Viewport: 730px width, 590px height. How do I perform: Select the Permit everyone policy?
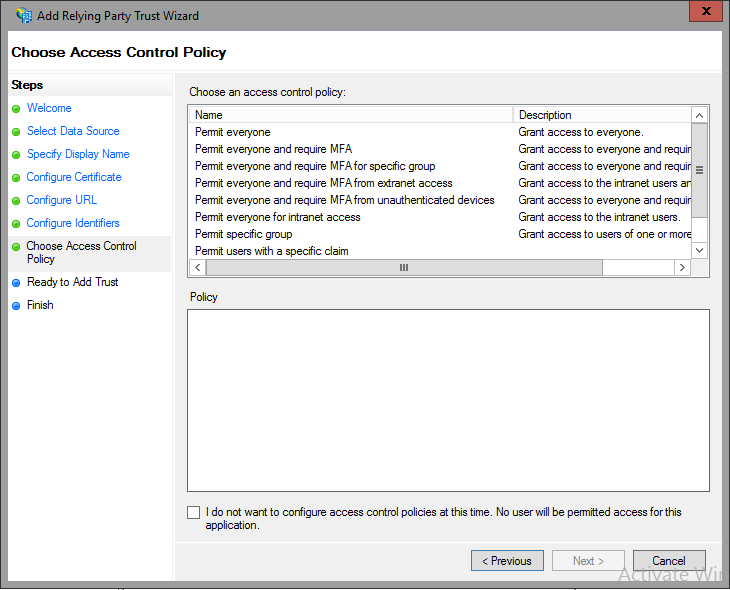tap(233, 132)
